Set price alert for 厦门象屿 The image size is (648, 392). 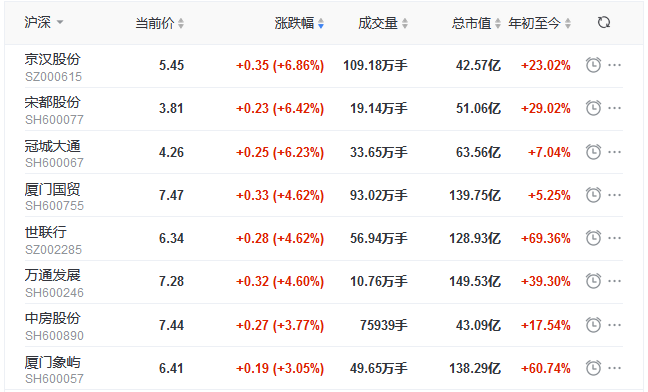pyautogui.click(x=593, y=368)
